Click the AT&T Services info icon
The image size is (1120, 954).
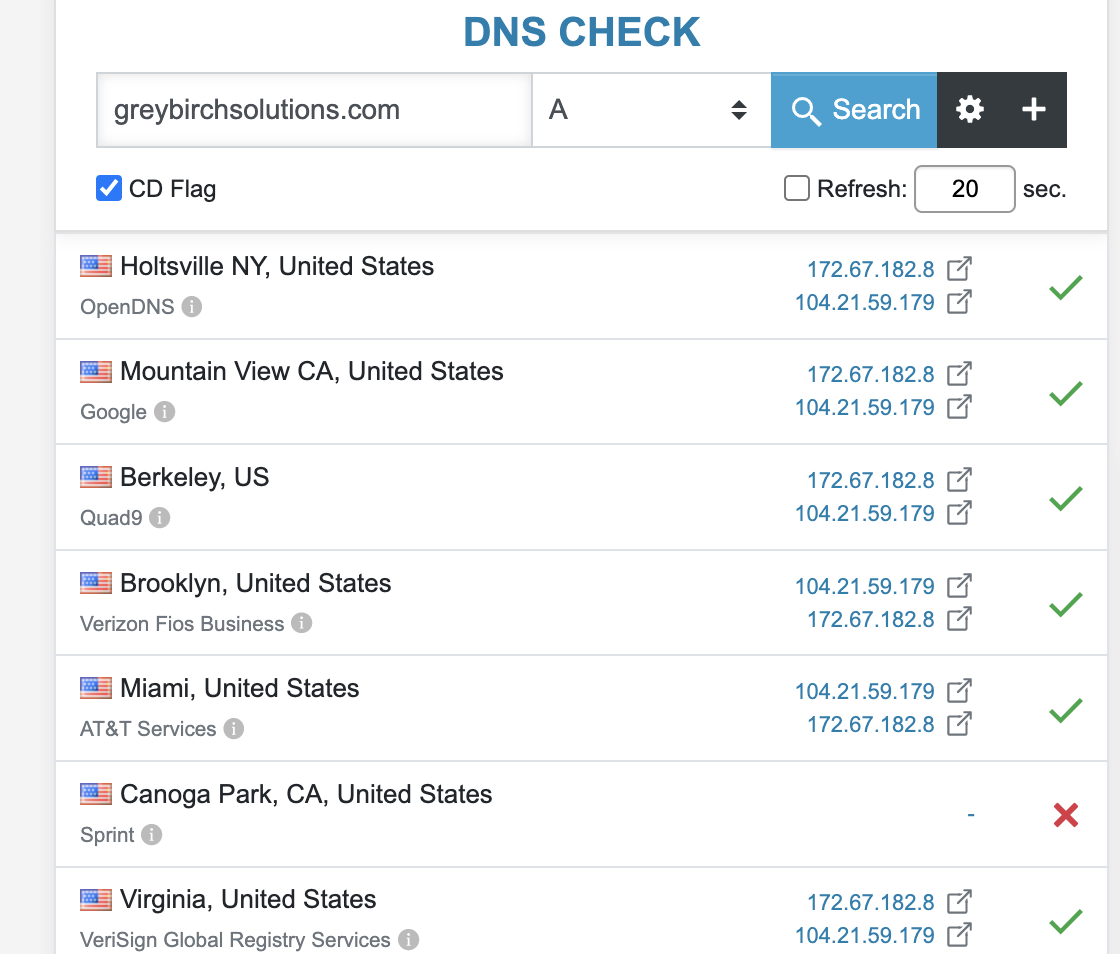(x=234, y=729)
